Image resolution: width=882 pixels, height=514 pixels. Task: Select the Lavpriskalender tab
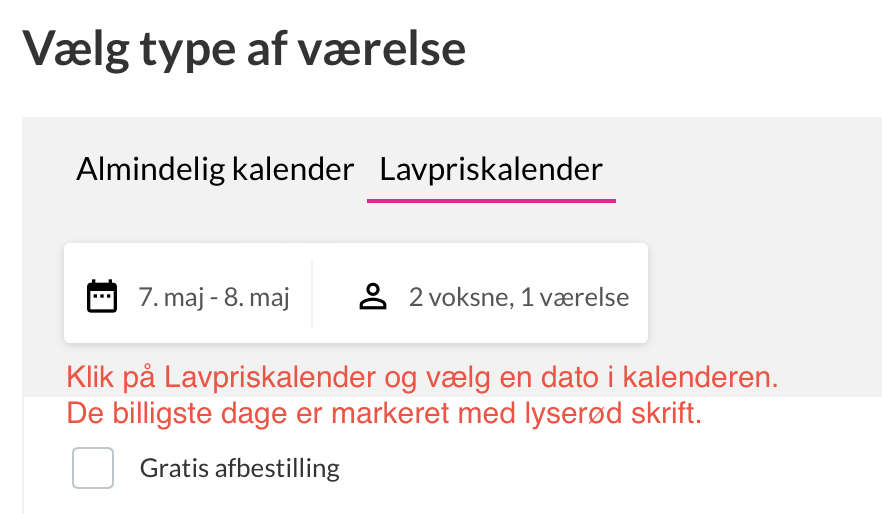tap(491, 169)
